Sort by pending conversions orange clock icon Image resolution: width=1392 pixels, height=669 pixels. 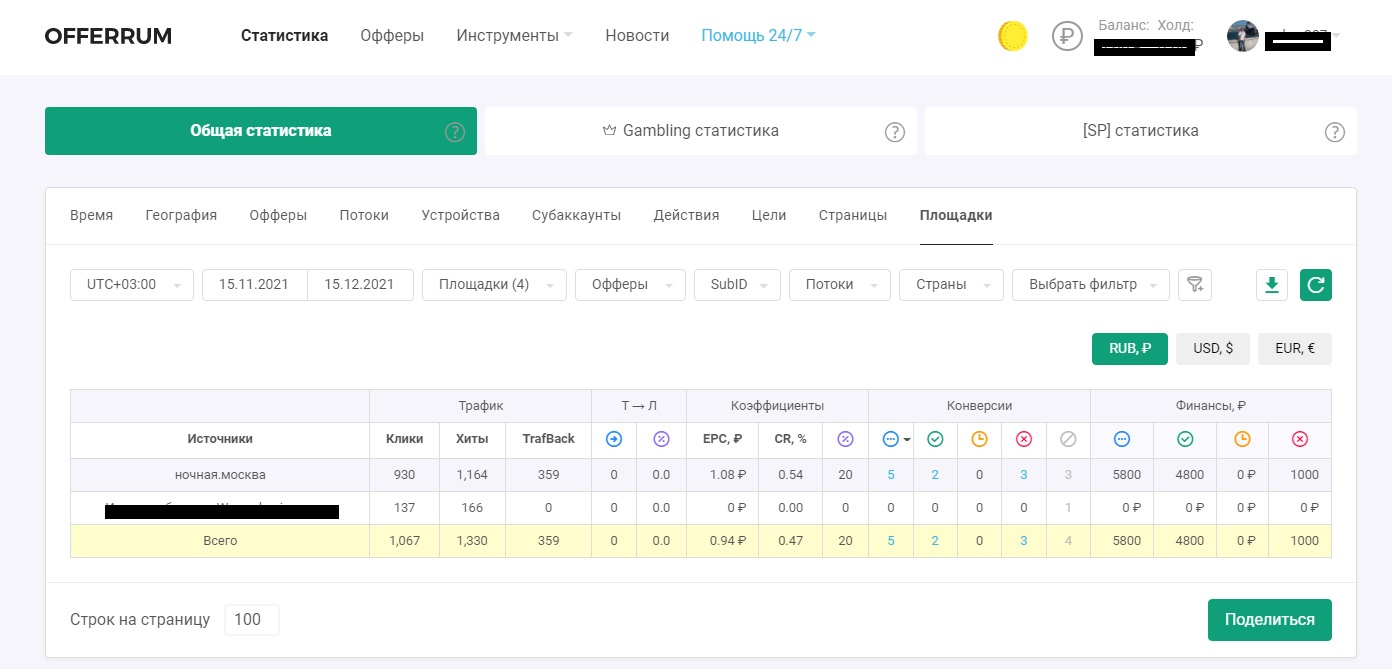[x=979, y=439]
